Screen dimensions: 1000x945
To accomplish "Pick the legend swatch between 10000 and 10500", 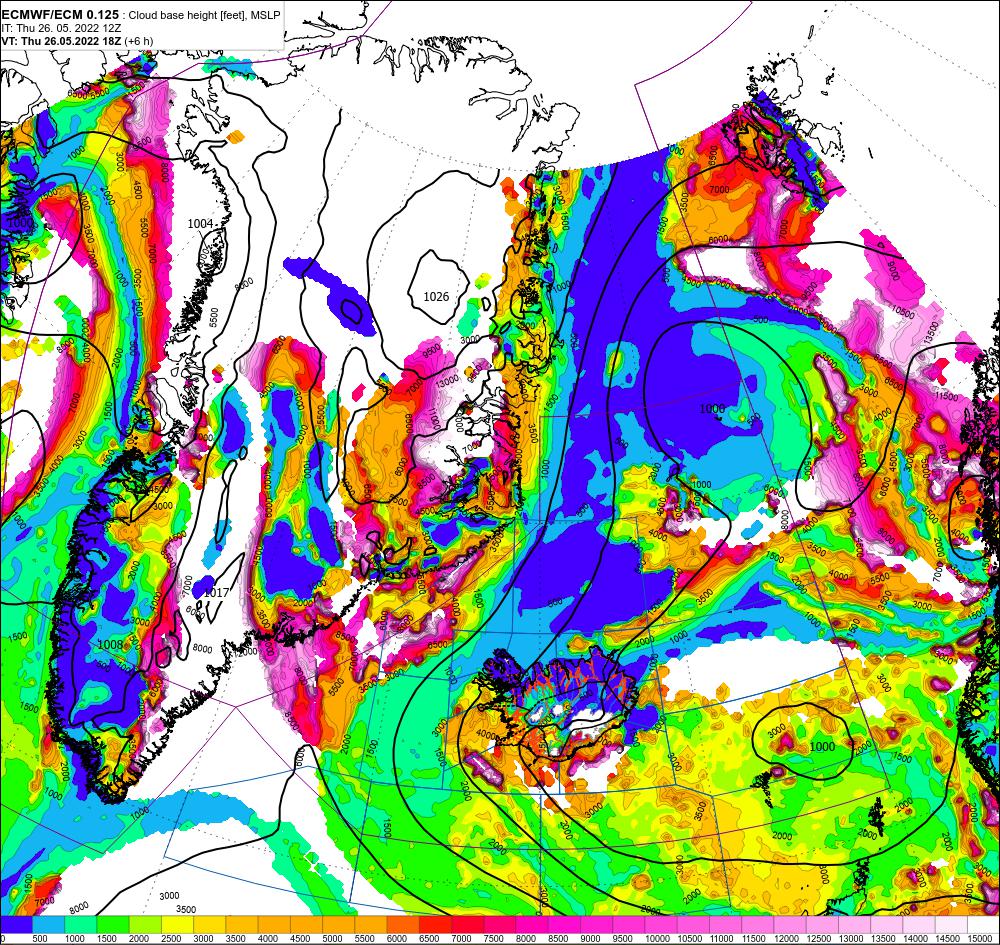I will (x=661, y=926).
